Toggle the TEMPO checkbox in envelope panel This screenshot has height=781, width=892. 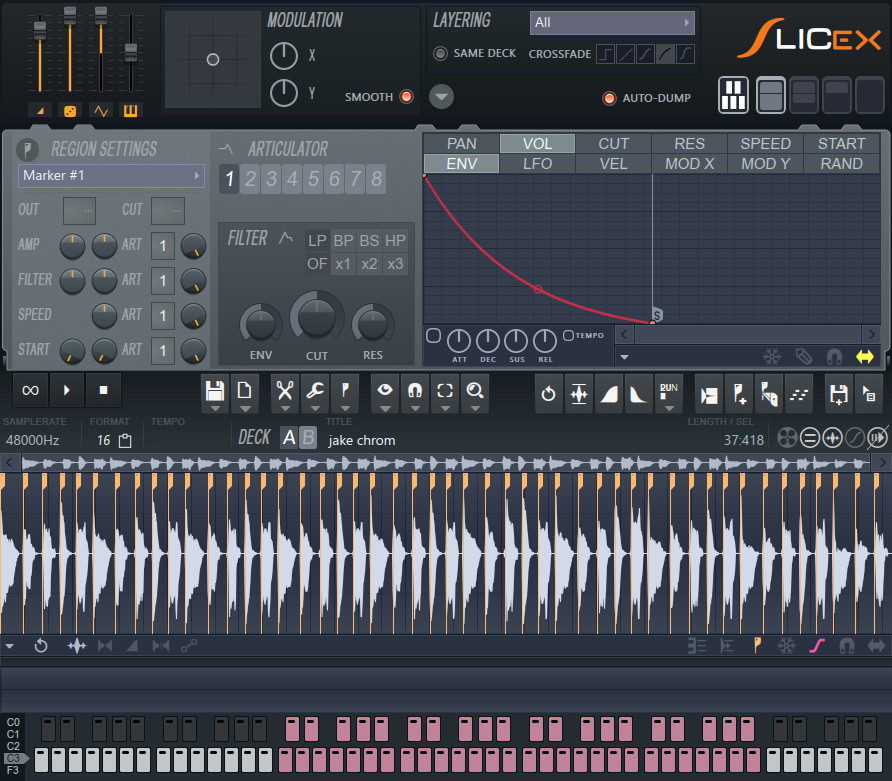click(x=567, y=335)
